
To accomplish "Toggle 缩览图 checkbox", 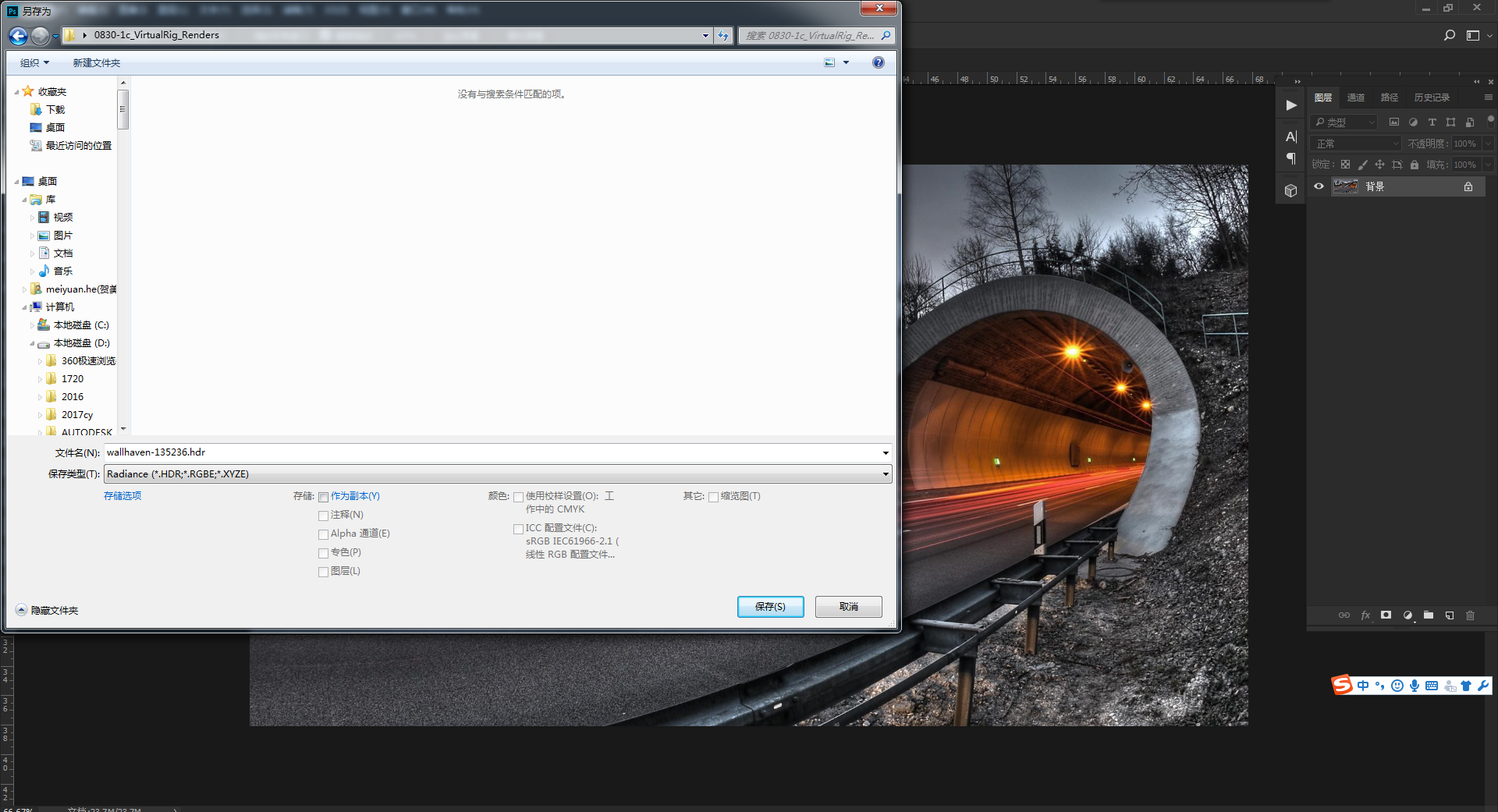I will point(713,497).
